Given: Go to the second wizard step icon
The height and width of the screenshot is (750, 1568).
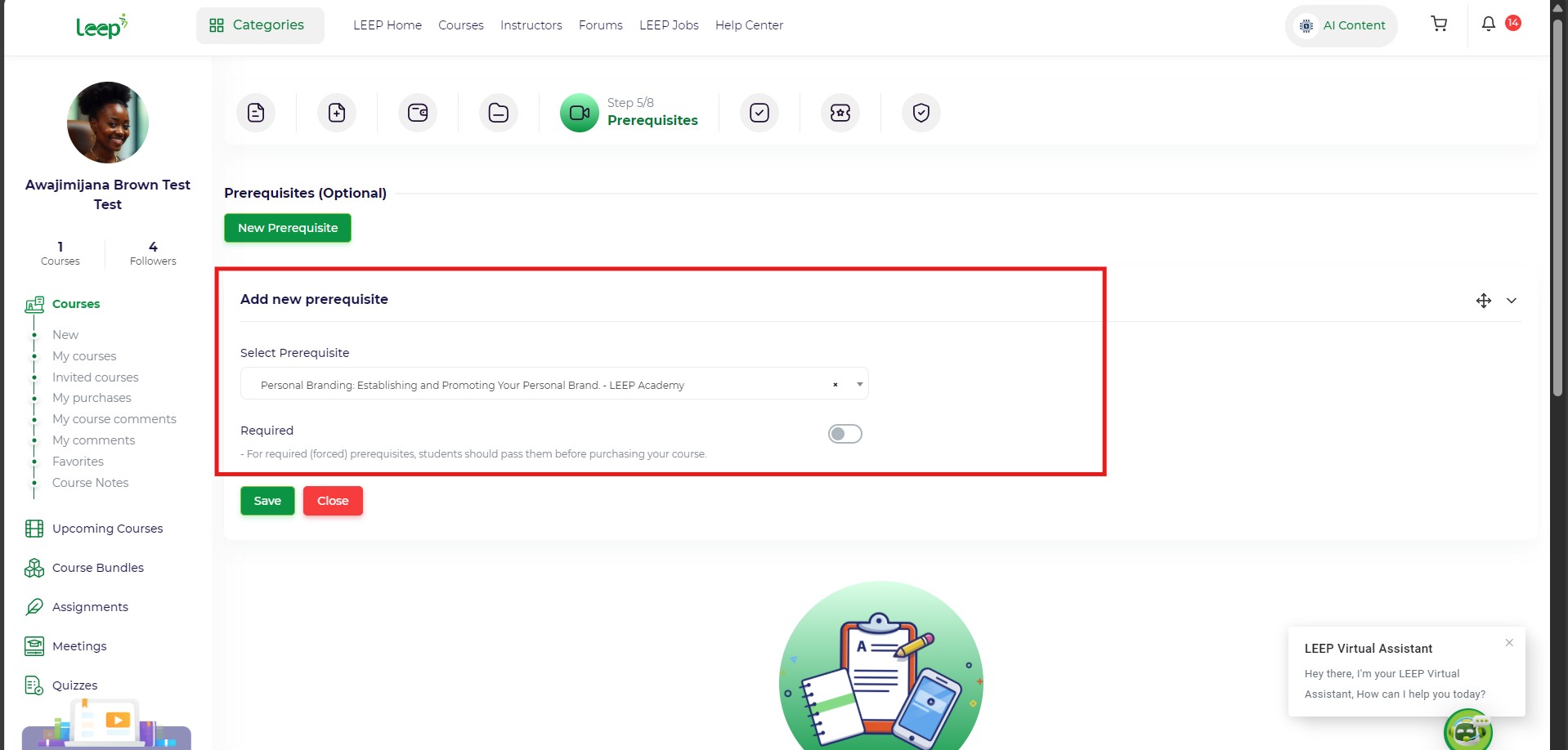Looking at the screenshot, I should coord(337,113).
